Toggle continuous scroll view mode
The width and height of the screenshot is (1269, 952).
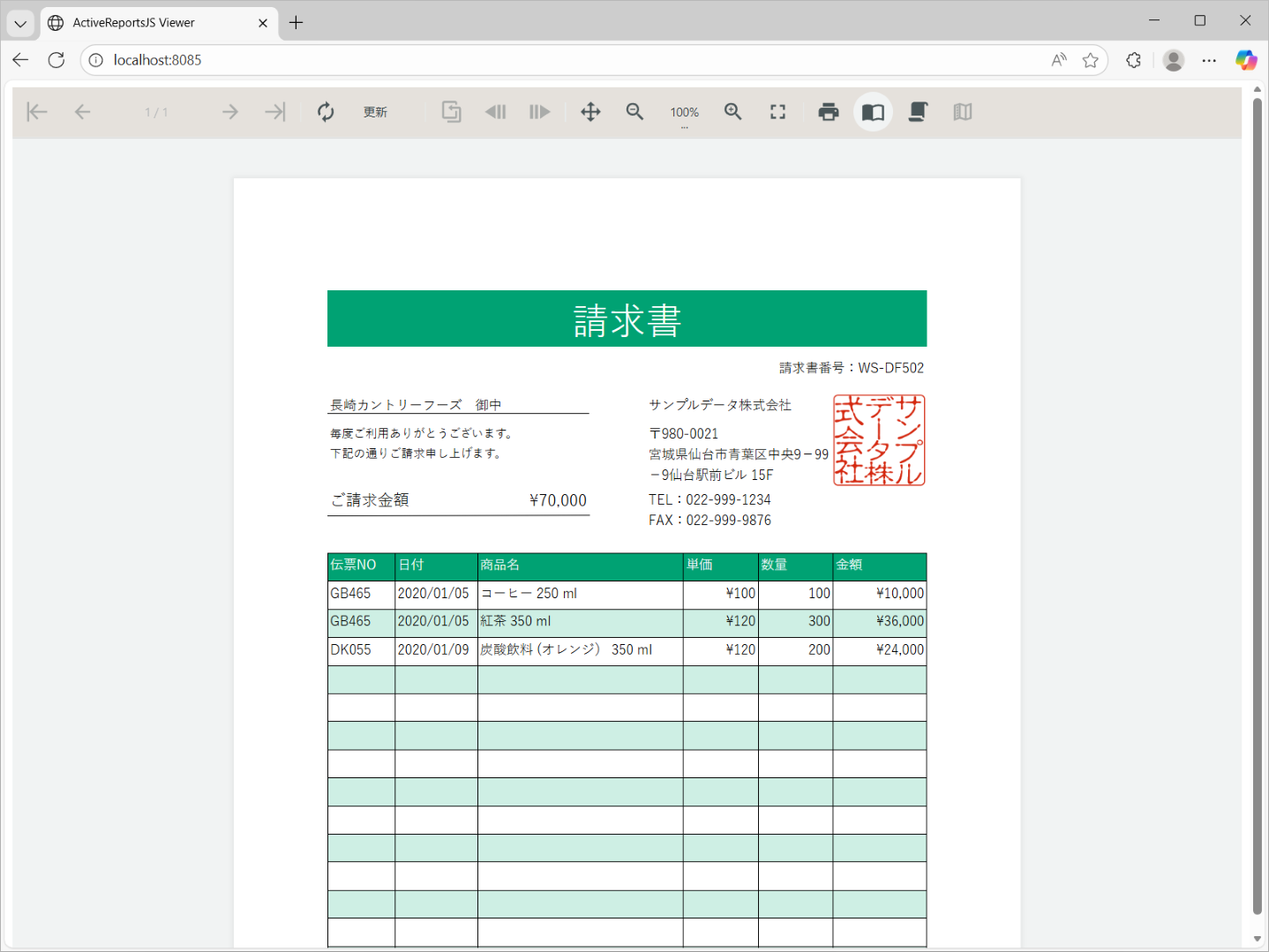tap(918, 111)
